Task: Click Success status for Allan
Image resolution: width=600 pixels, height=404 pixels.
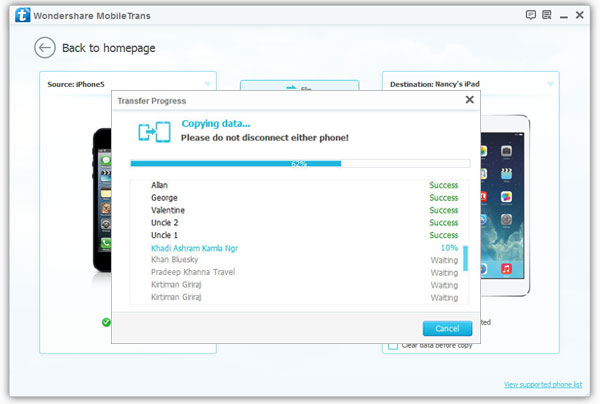Action: coord(443,185)
